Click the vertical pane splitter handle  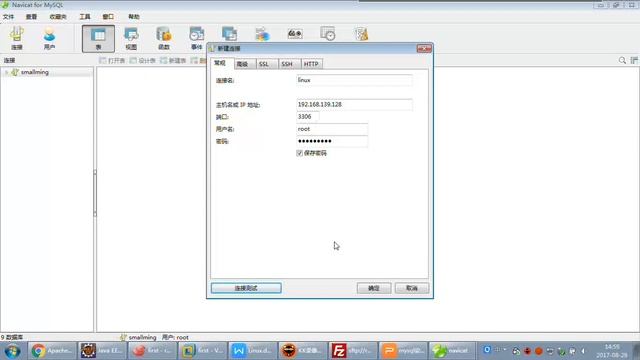click(x=95, y=193)
